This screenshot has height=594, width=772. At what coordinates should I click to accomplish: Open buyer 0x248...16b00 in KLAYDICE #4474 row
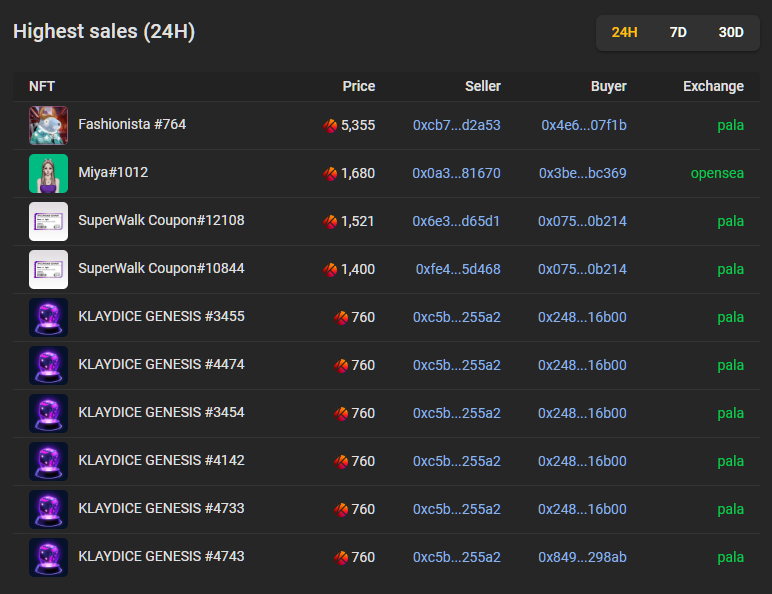(x=582, y=365)
